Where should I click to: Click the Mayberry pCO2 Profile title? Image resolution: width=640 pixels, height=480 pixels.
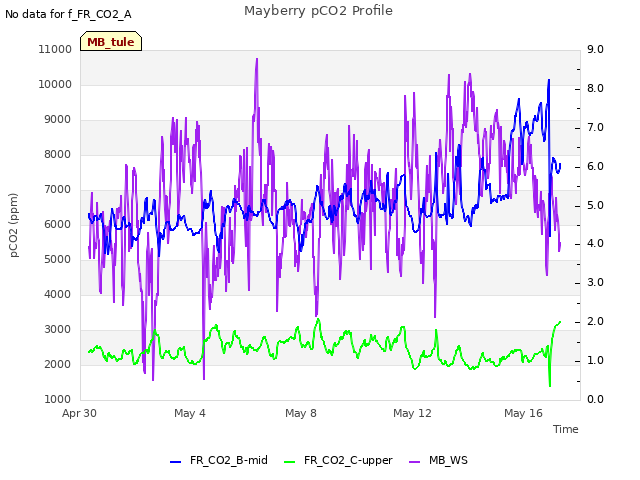point(318,11)
